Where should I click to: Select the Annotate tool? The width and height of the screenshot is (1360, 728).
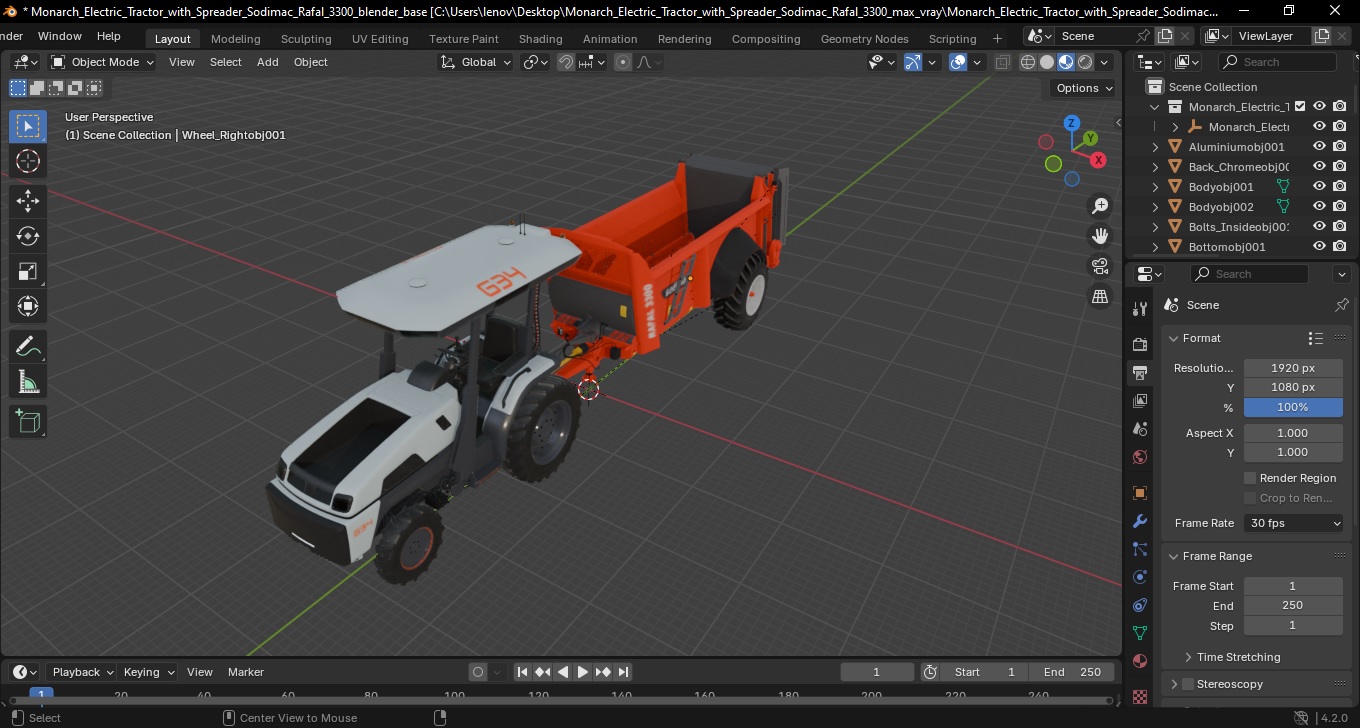click(x=28, y=346)
